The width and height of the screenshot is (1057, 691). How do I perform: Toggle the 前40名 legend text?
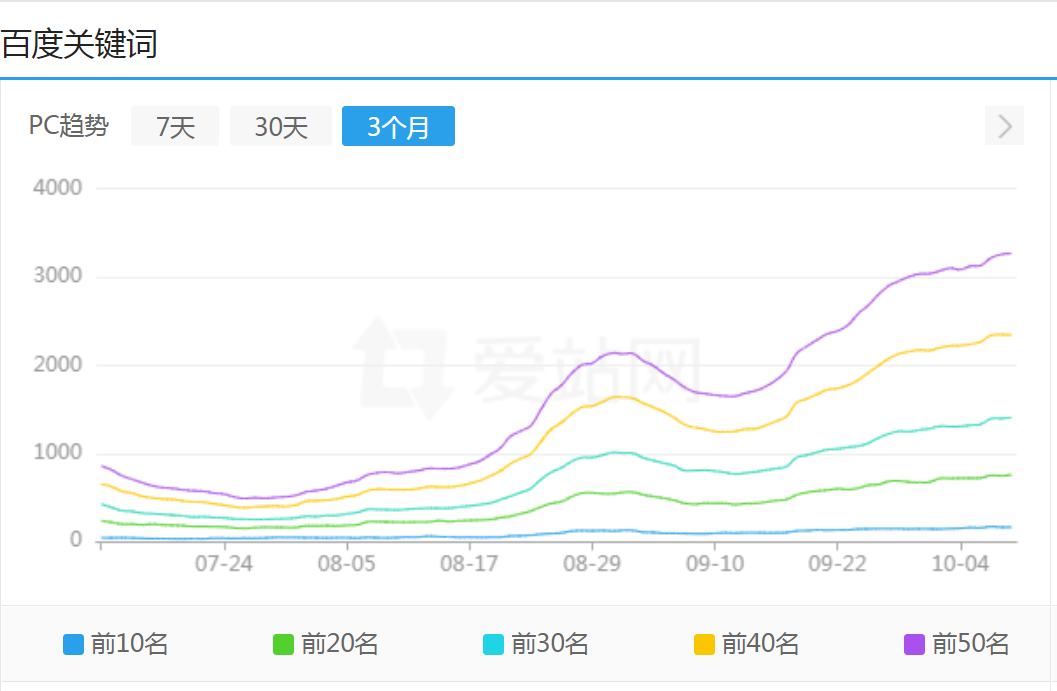760,645
